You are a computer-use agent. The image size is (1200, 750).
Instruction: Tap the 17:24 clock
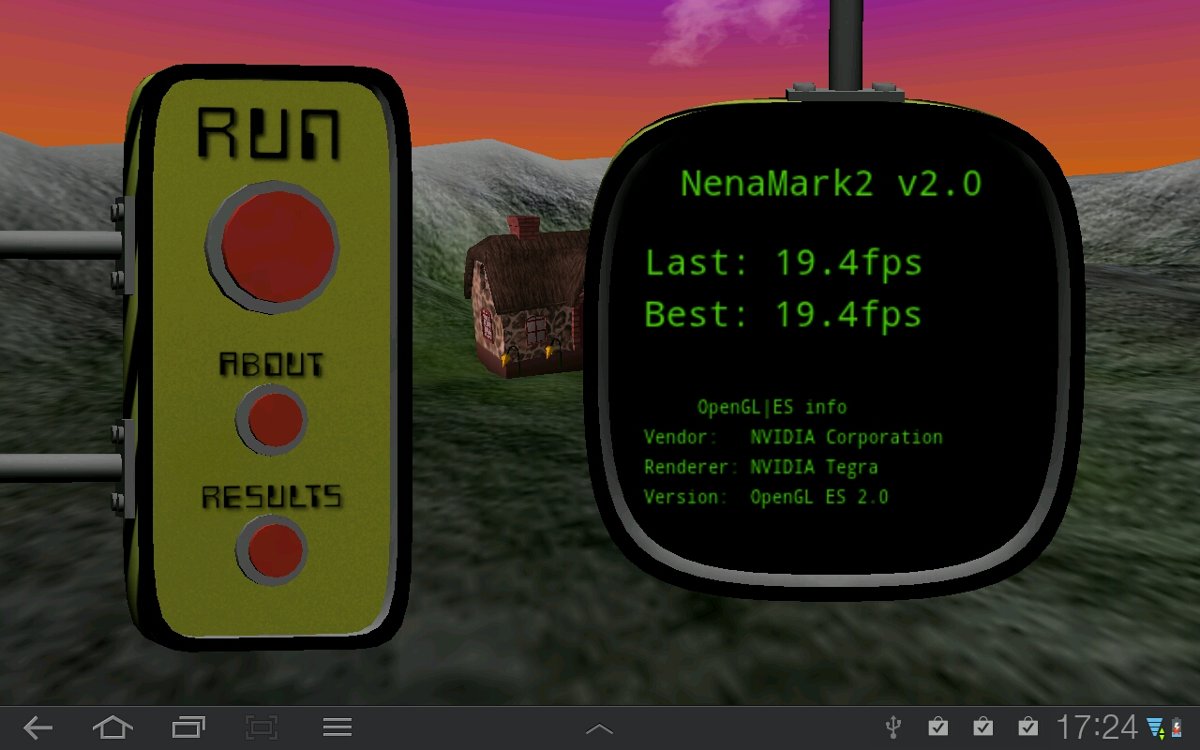[x=1097, y=727]
